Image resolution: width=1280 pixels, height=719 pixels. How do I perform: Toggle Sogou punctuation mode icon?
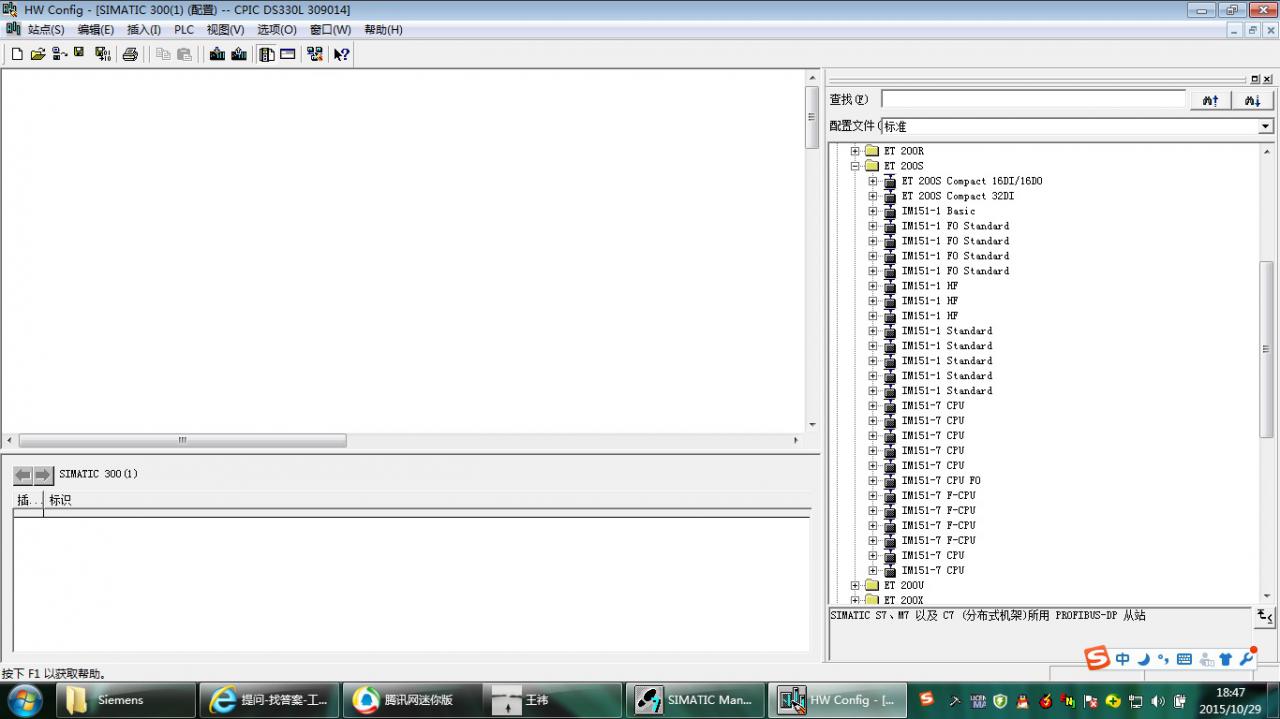click(x=1163, y=659)
